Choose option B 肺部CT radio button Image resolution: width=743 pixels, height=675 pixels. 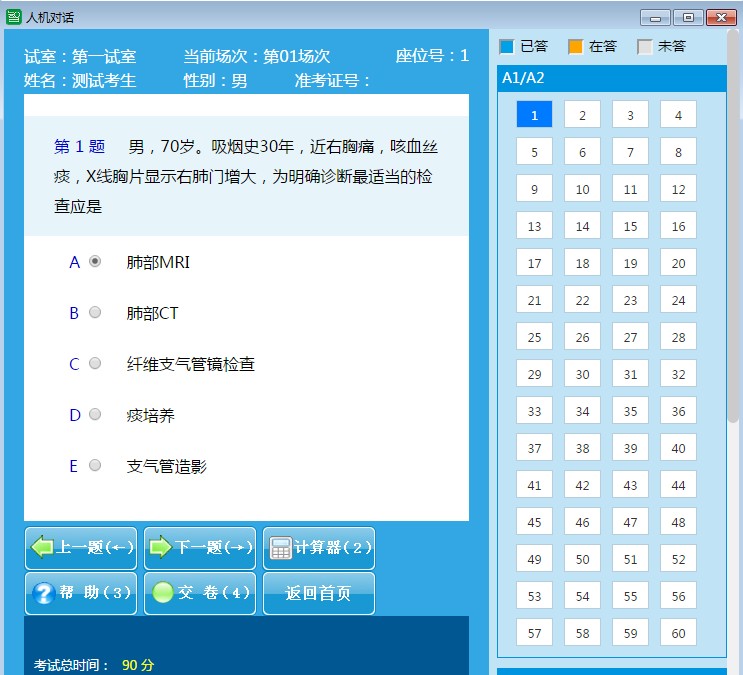[x=95, y=313]
